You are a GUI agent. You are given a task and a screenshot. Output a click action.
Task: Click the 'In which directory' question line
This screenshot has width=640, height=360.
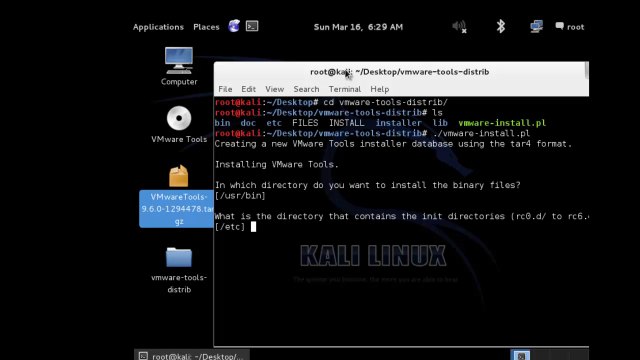pos(367,185)
